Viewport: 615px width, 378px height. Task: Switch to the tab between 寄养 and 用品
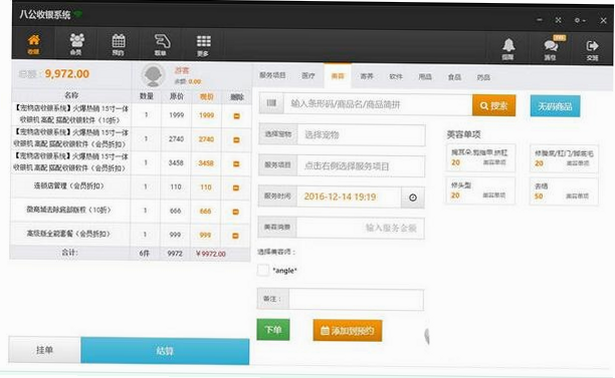click(396, 76)
